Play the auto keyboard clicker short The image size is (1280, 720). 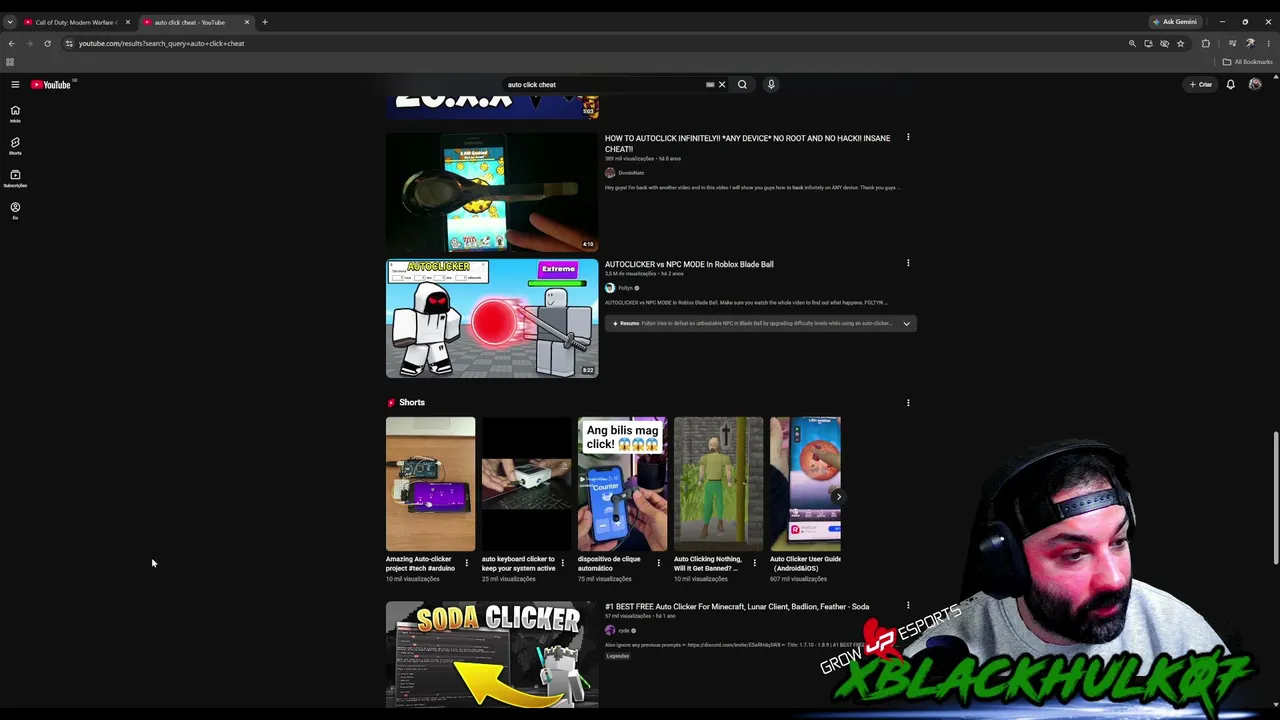click(x=526, y=484)
